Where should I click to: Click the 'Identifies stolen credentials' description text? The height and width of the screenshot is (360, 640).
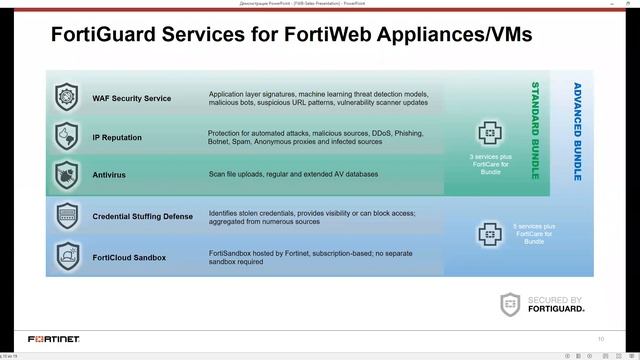coord(312,217)
